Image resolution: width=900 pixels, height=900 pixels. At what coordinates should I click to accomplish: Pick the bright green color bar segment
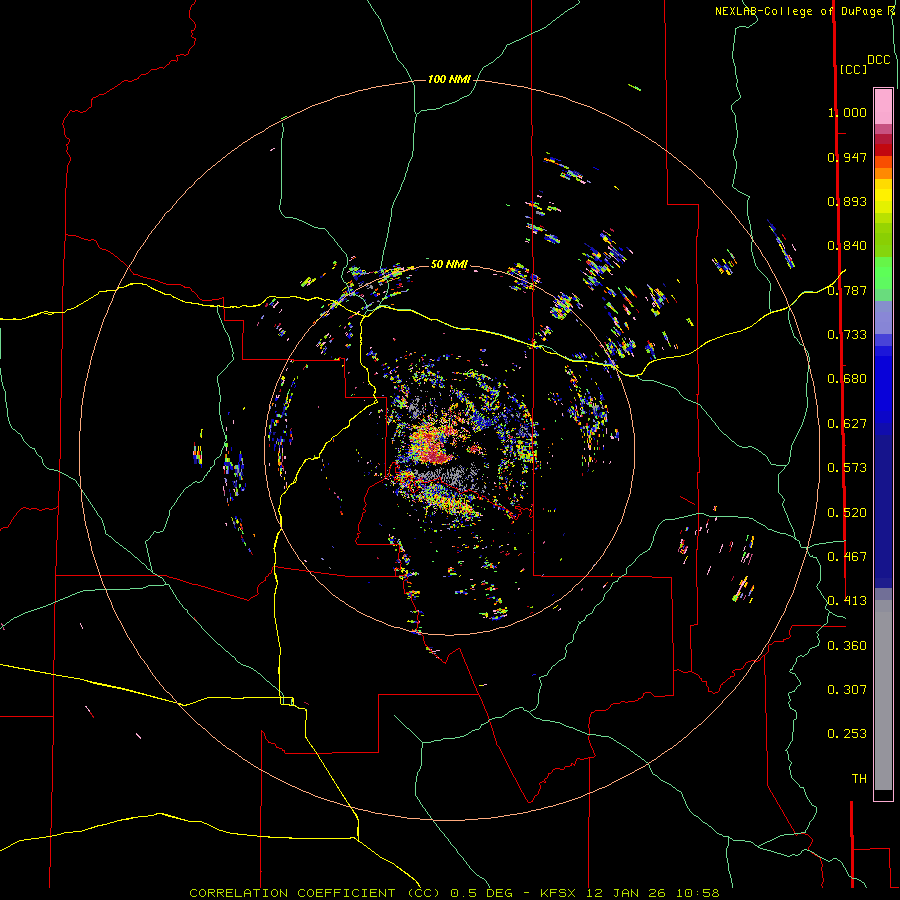tap(883, 273)
